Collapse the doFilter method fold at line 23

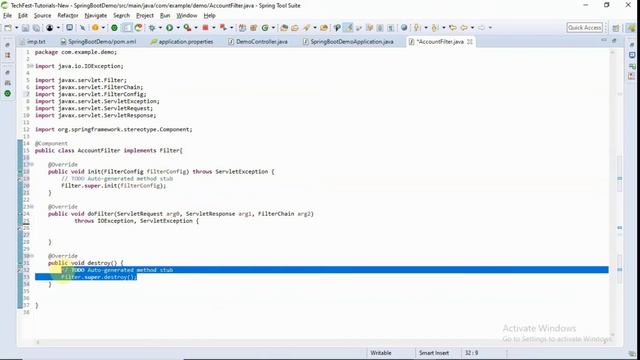[x=32, y=207]
